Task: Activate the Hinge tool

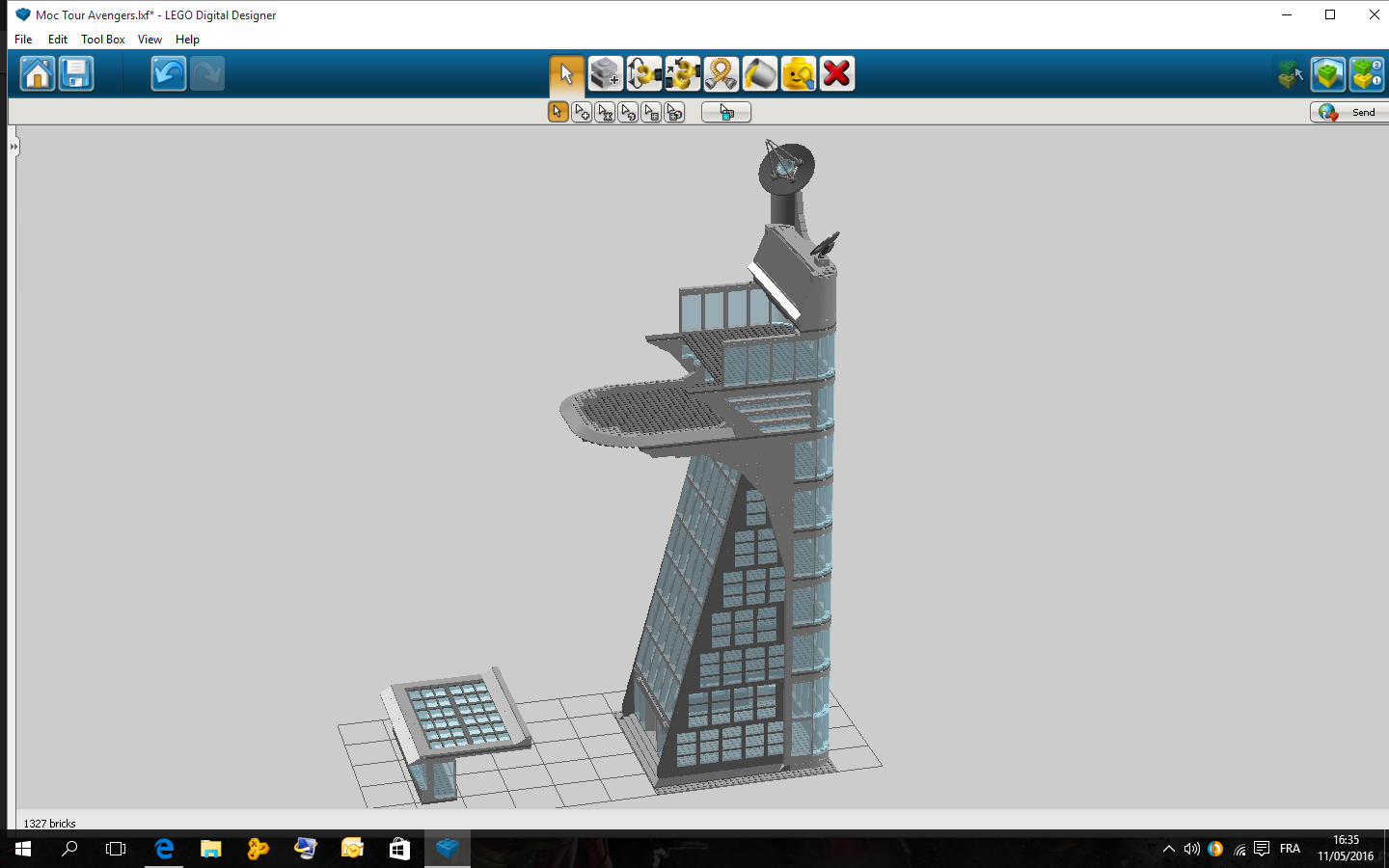Action: tap(643, 73)
